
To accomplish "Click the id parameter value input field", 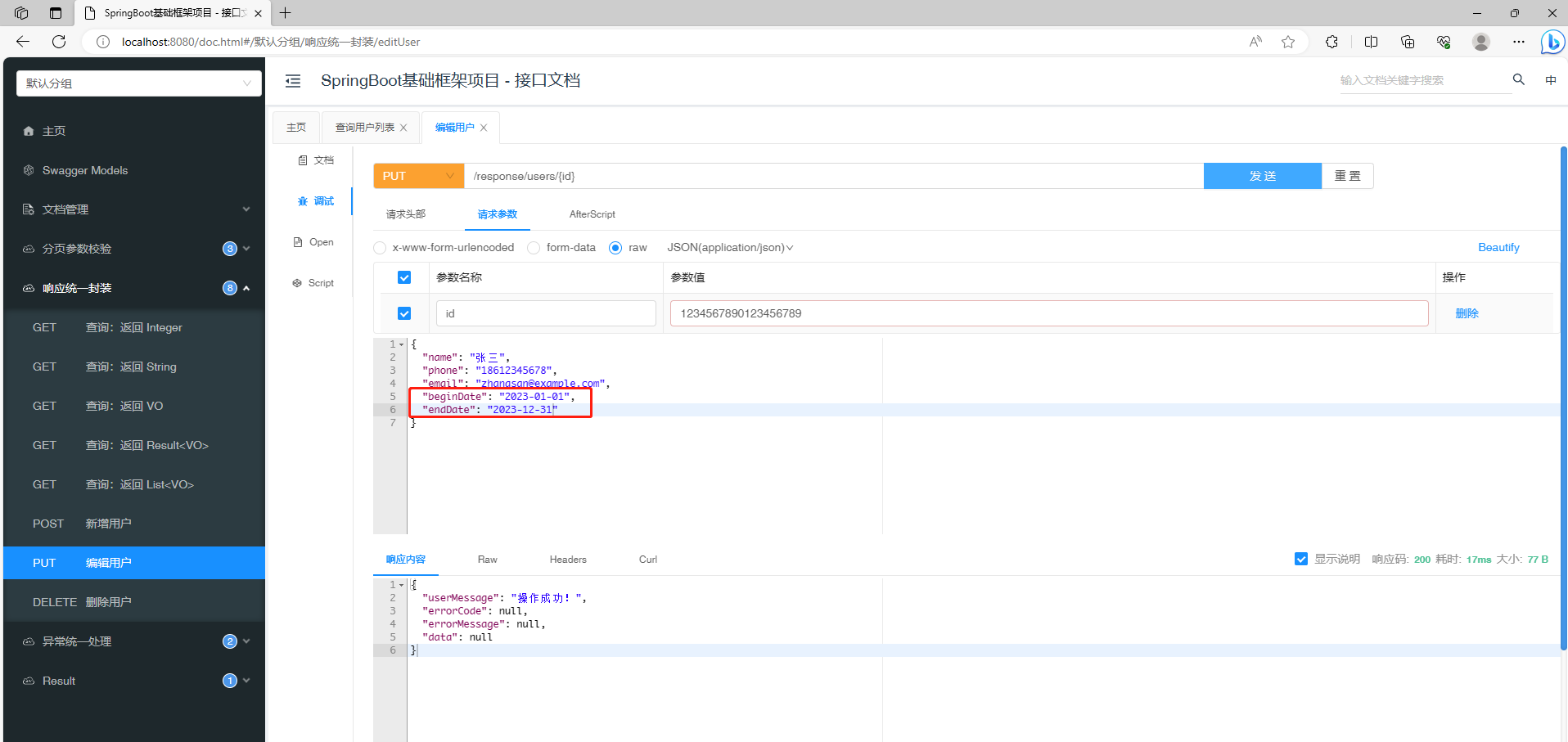I will [1048, 313].
